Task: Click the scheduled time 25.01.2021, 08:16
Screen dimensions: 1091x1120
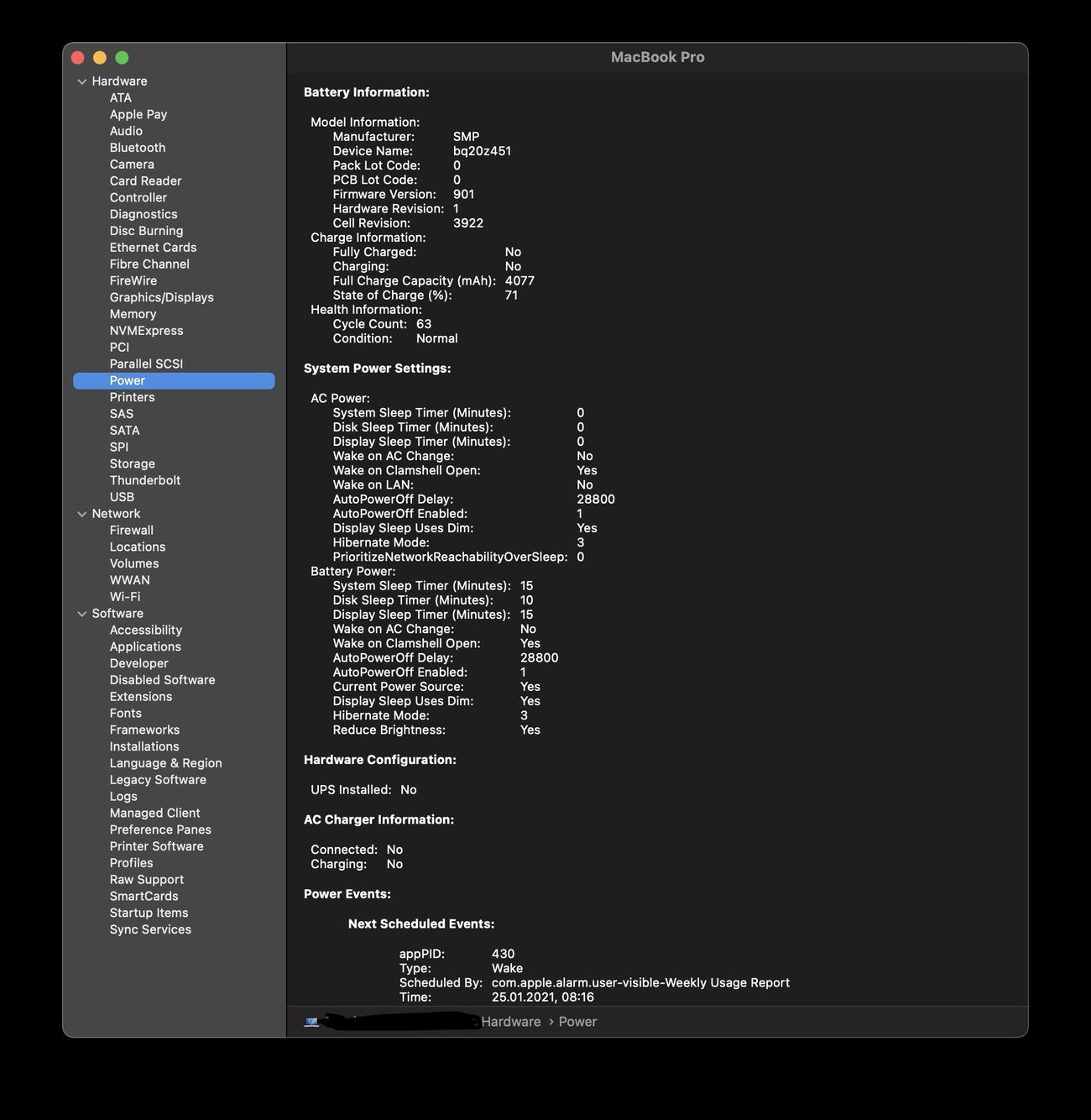Action: pos(543,997)
